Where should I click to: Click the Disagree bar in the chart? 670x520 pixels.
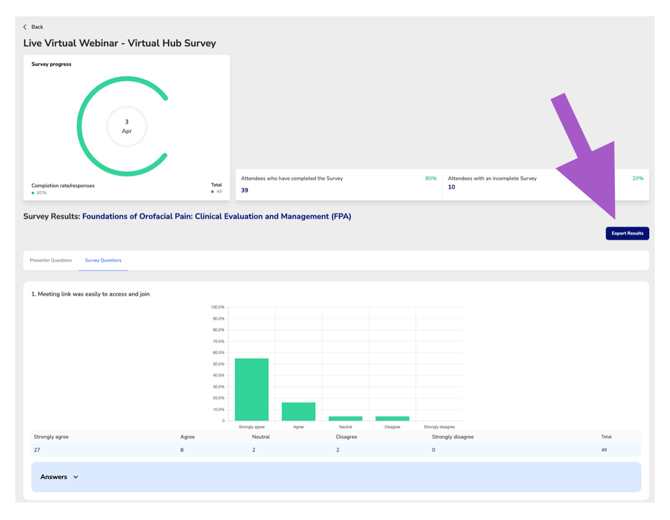[392, 418]
